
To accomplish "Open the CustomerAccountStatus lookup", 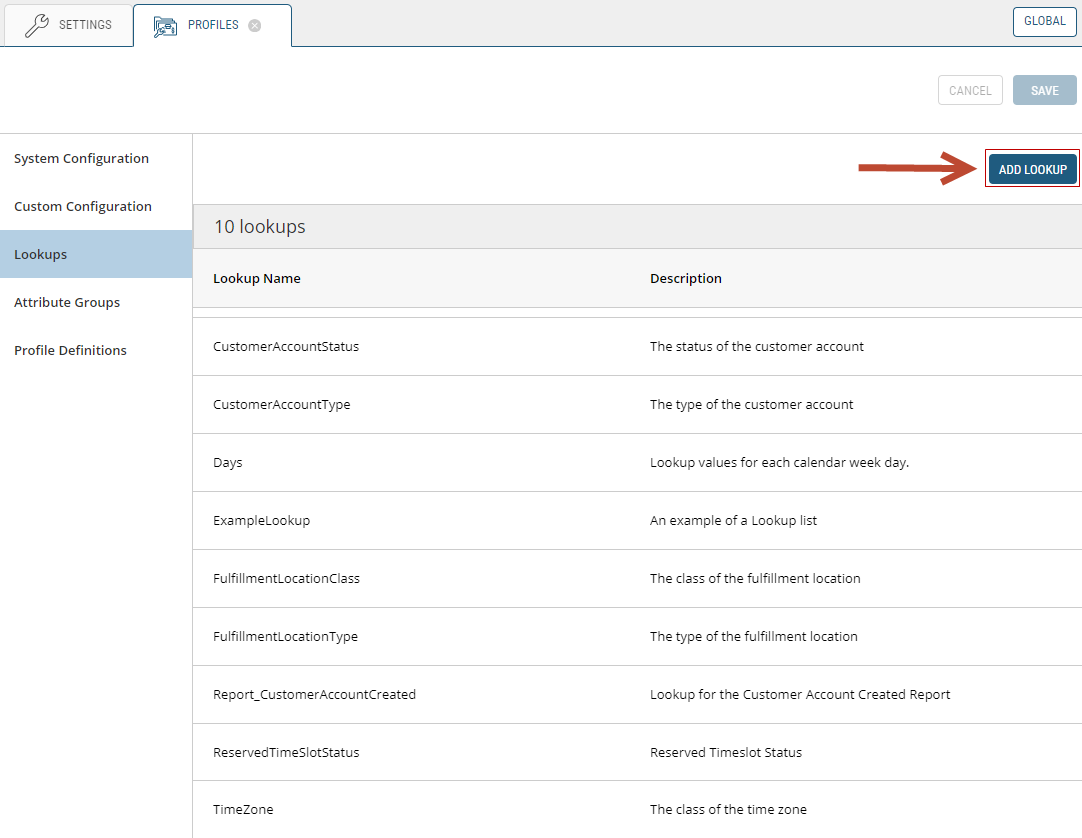I will (x=286, y=346).
